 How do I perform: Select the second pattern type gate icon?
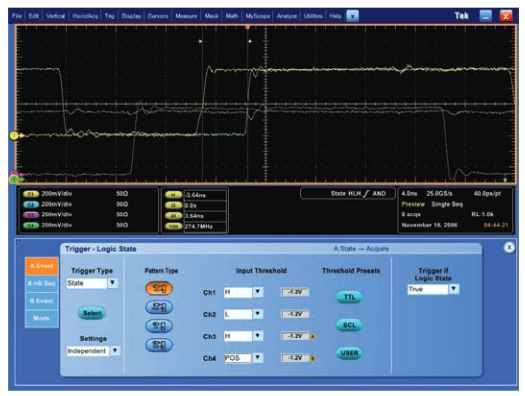pyautogui.click(x=159, y=307)
